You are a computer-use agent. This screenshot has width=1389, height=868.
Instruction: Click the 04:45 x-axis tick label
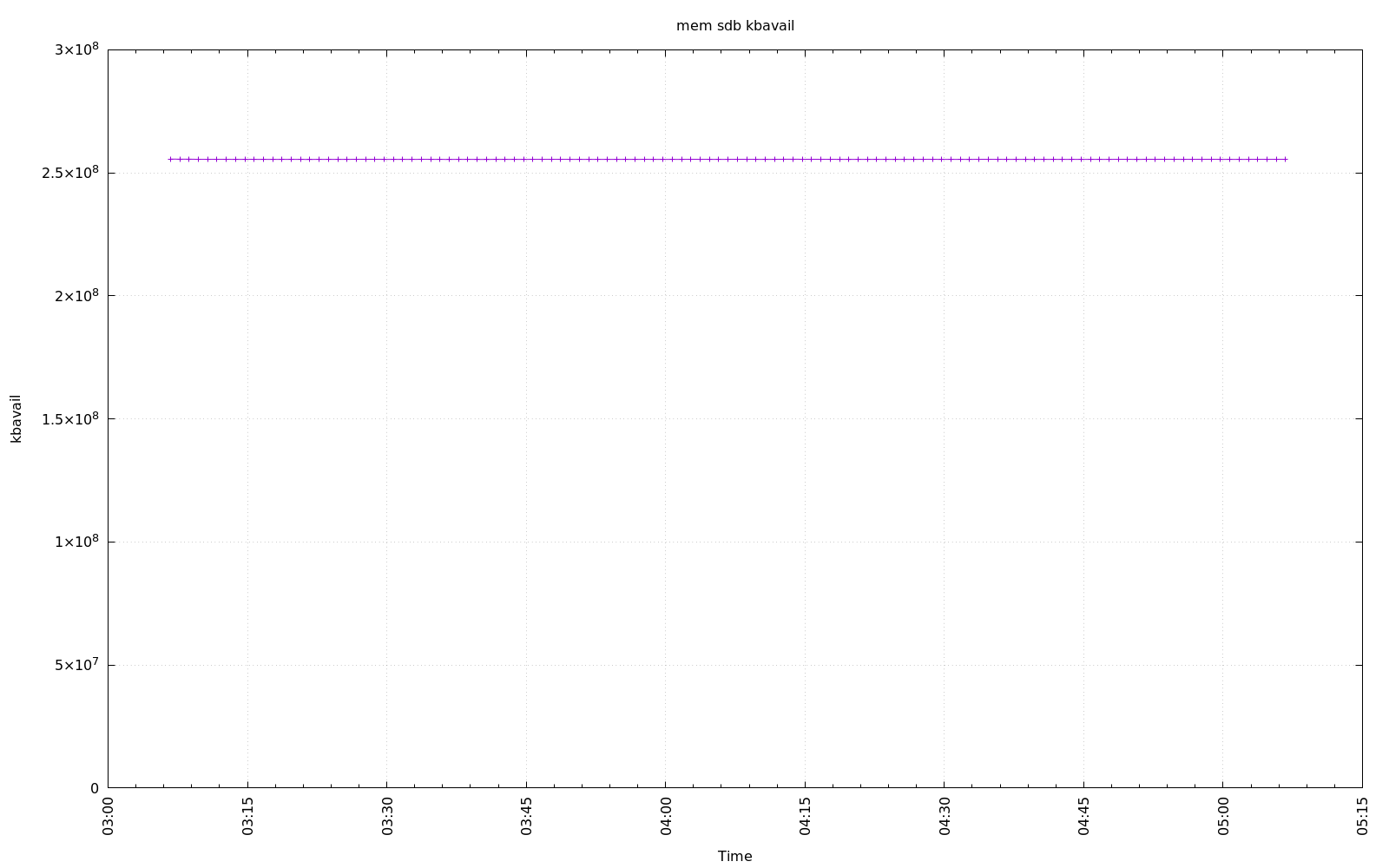[1083, 817]
